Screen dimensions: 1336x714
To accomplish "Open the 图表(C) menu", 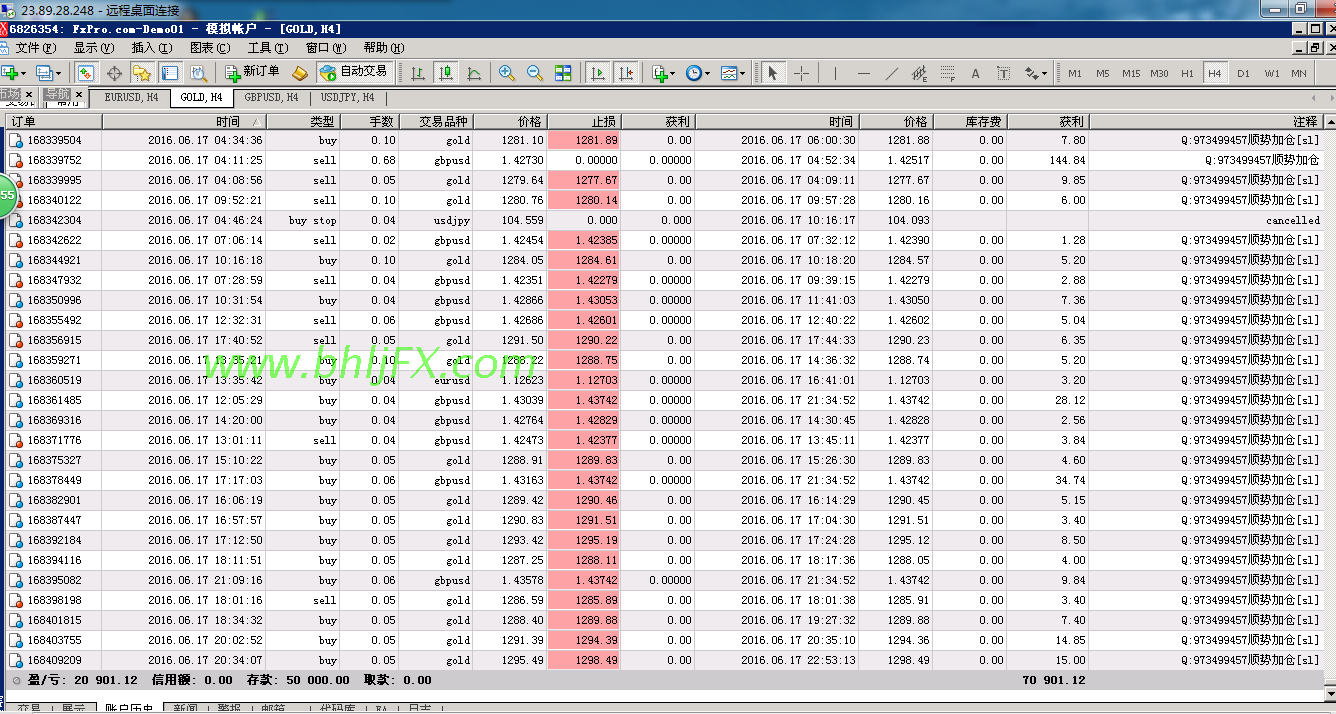I will click(210, 48).
